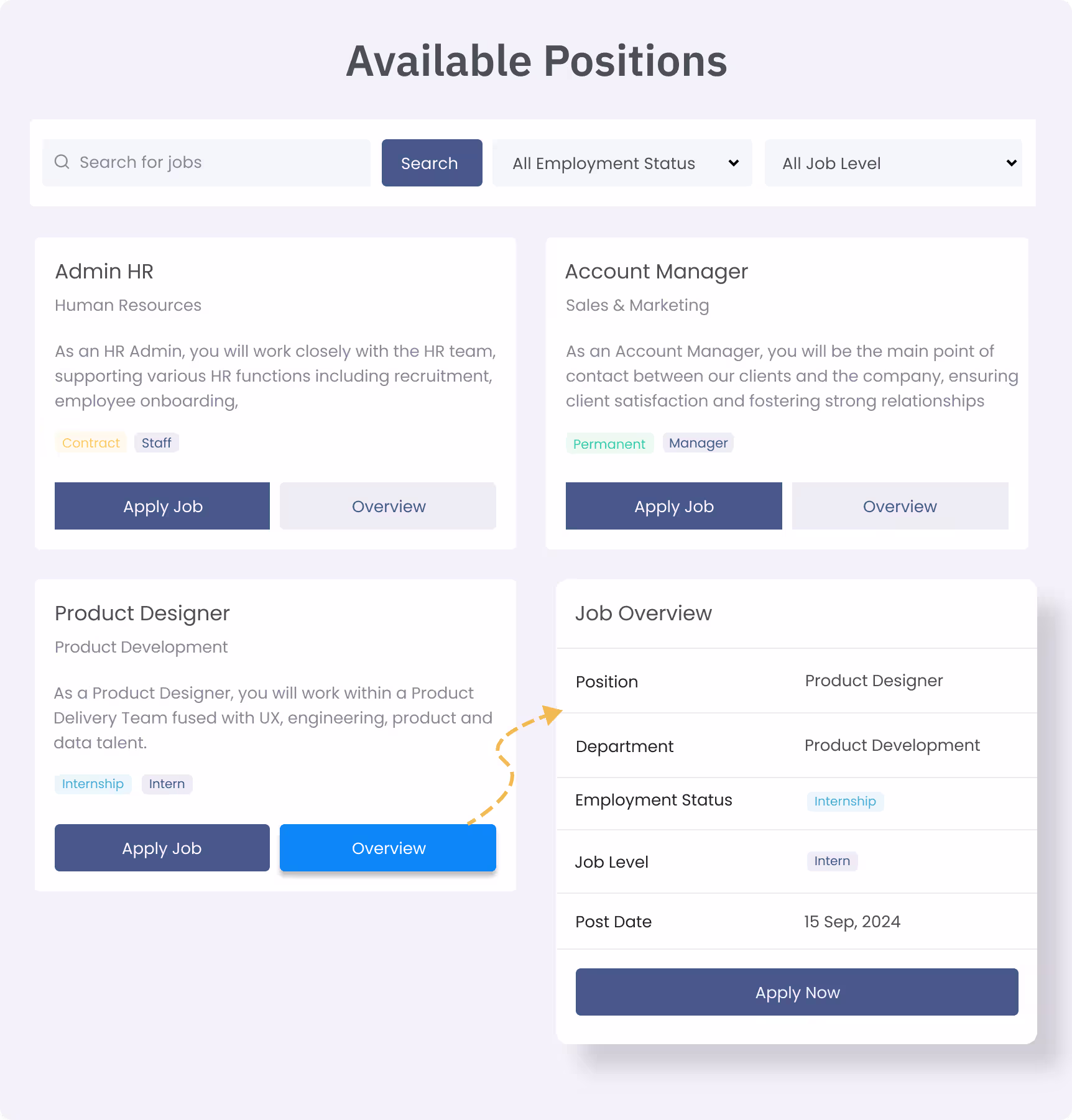Image resolution: width=1072 pixels, height=1120 pixels.
Task: Click the Contract tag on Admin HR card
Action: coord(91,443)
